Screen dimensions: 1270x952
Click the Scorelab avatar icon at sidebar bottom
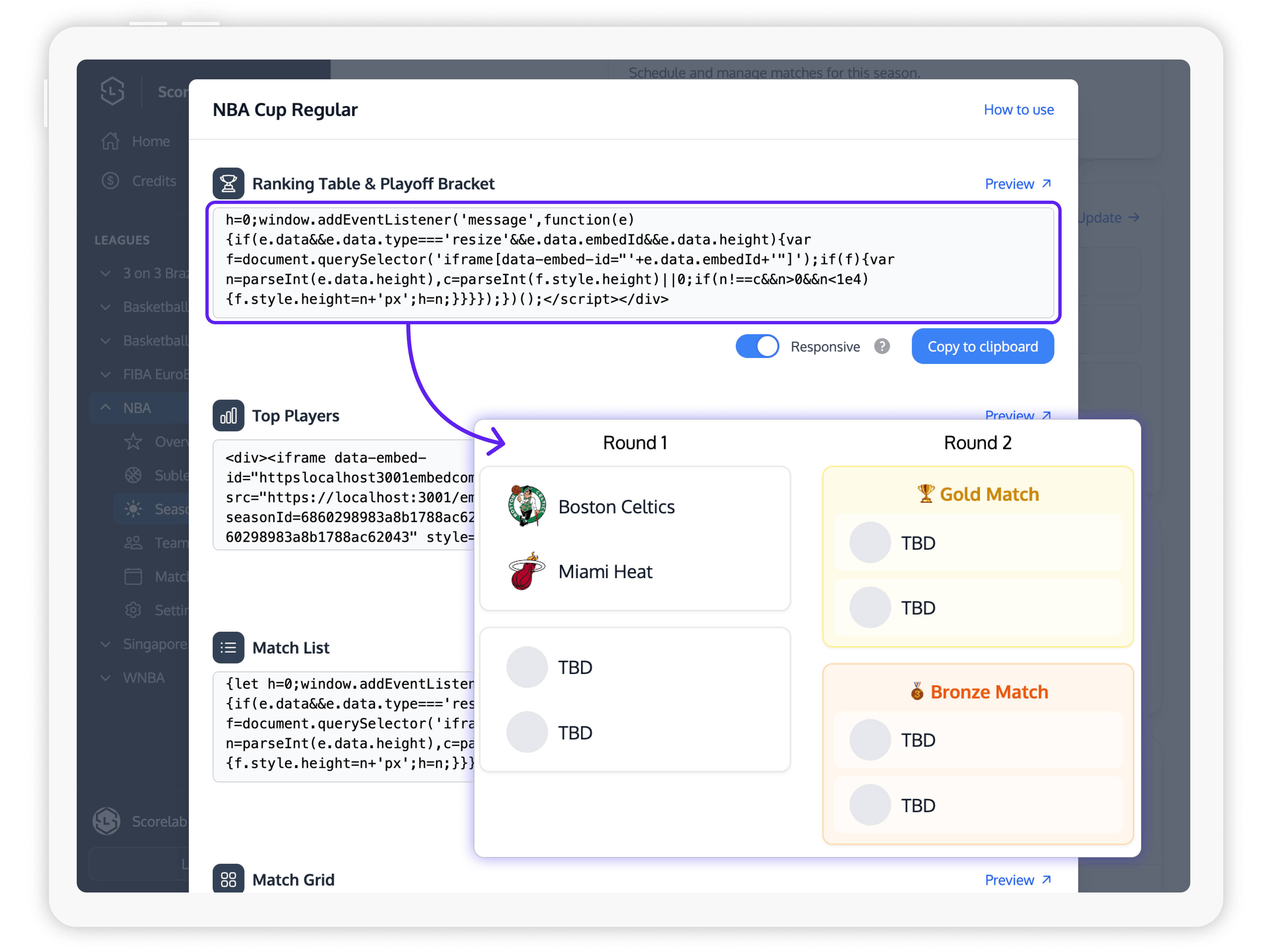pos(107,821)
